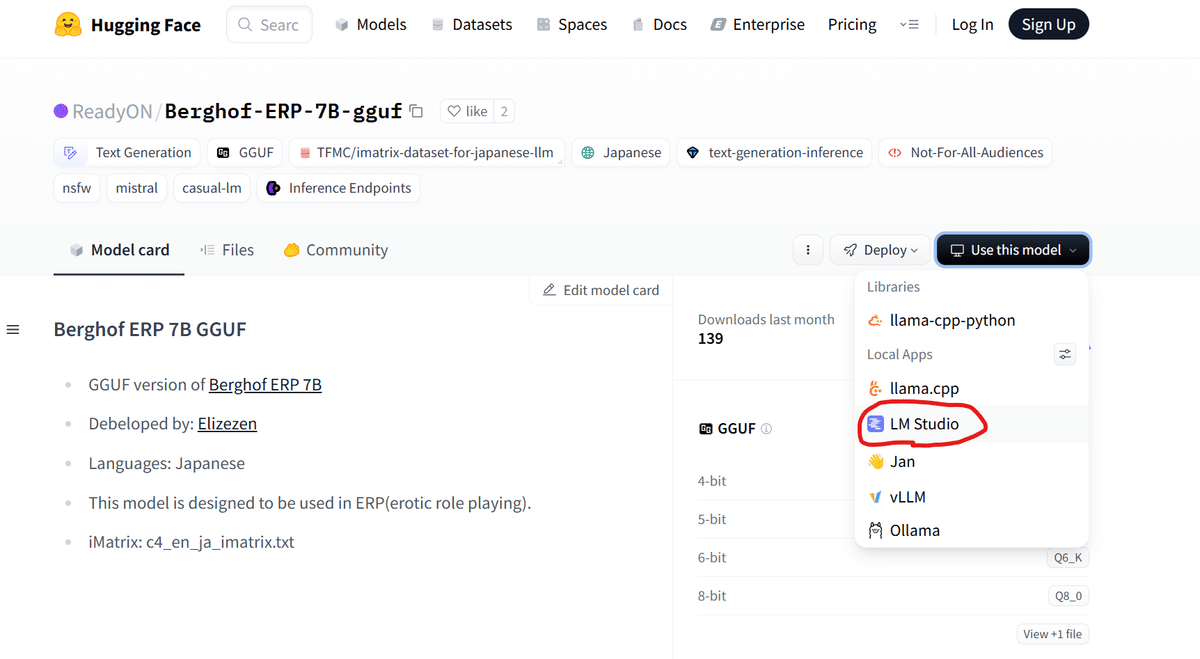This screenshot has height=659, width=1200.
Task: Select the Text Generation tag
Action: coord(127,153)
